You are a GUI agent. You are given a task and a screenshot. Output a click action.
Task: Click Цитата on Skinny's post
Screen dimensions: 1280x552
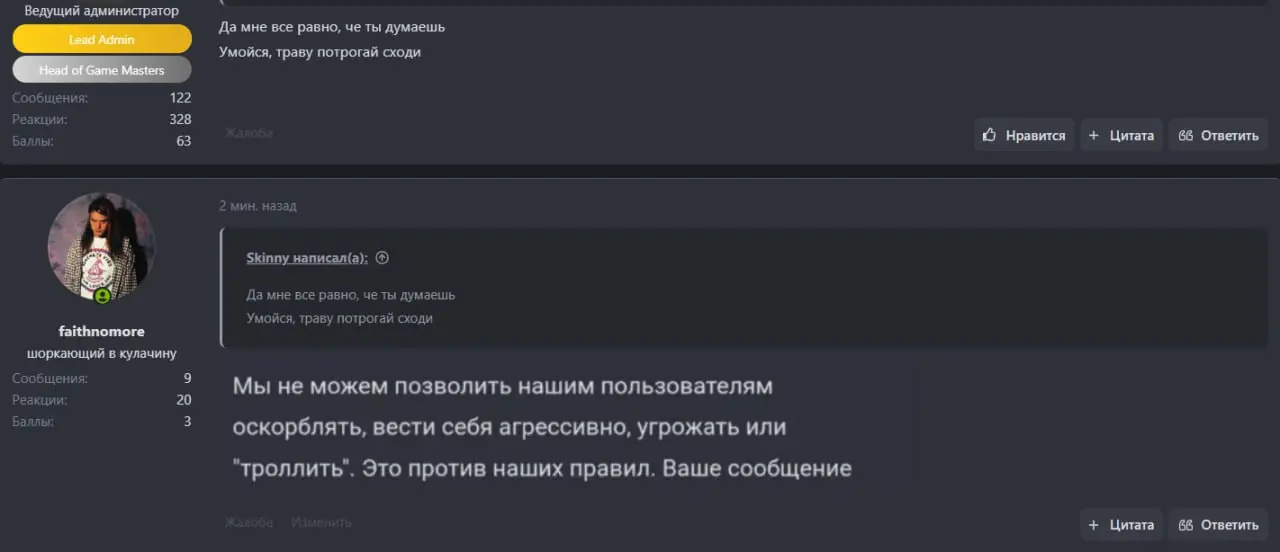coord(1121,135)
